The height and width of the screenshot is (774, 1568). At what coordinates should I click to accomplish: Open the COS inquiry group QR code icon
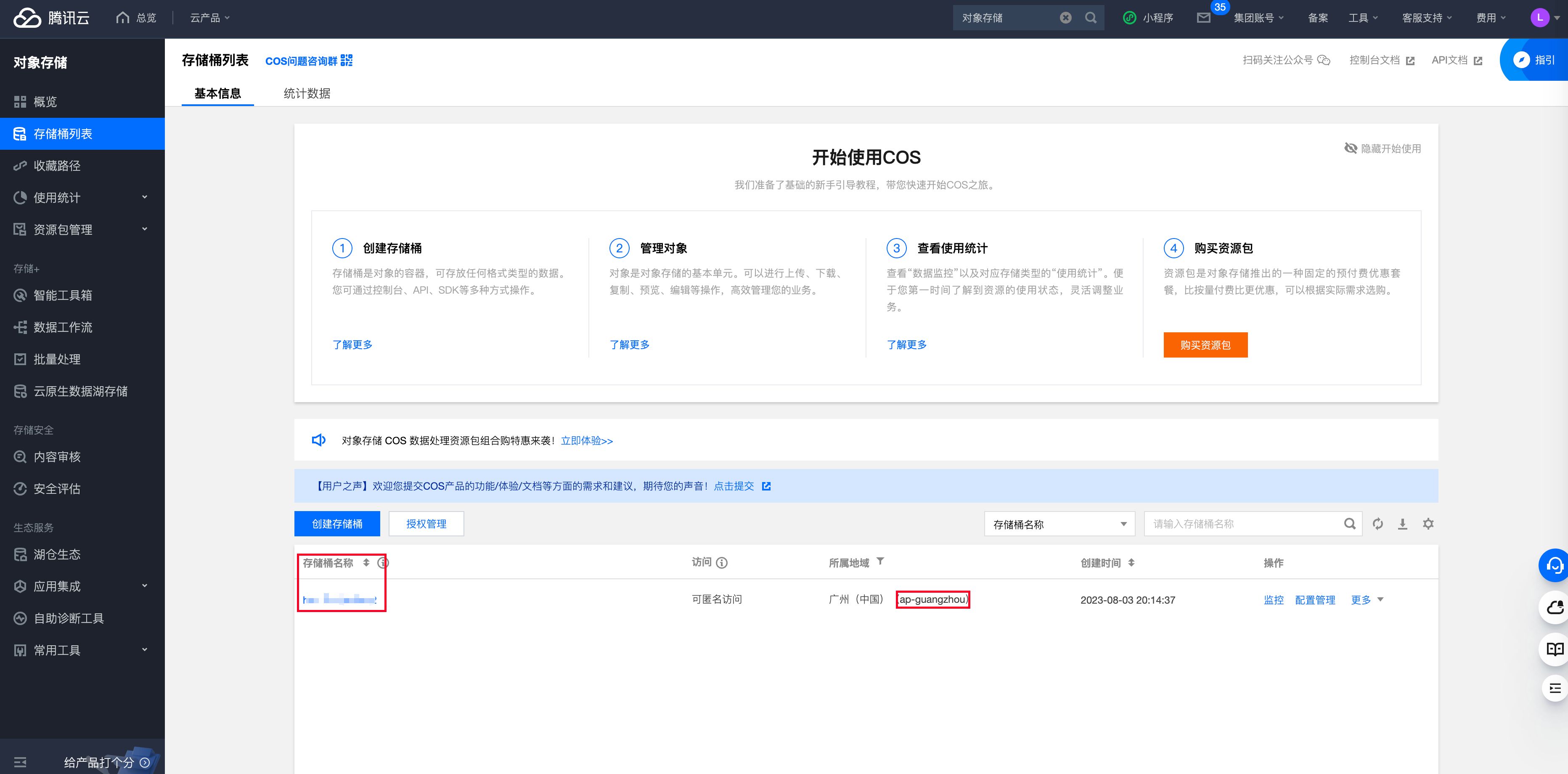[346, 60]
